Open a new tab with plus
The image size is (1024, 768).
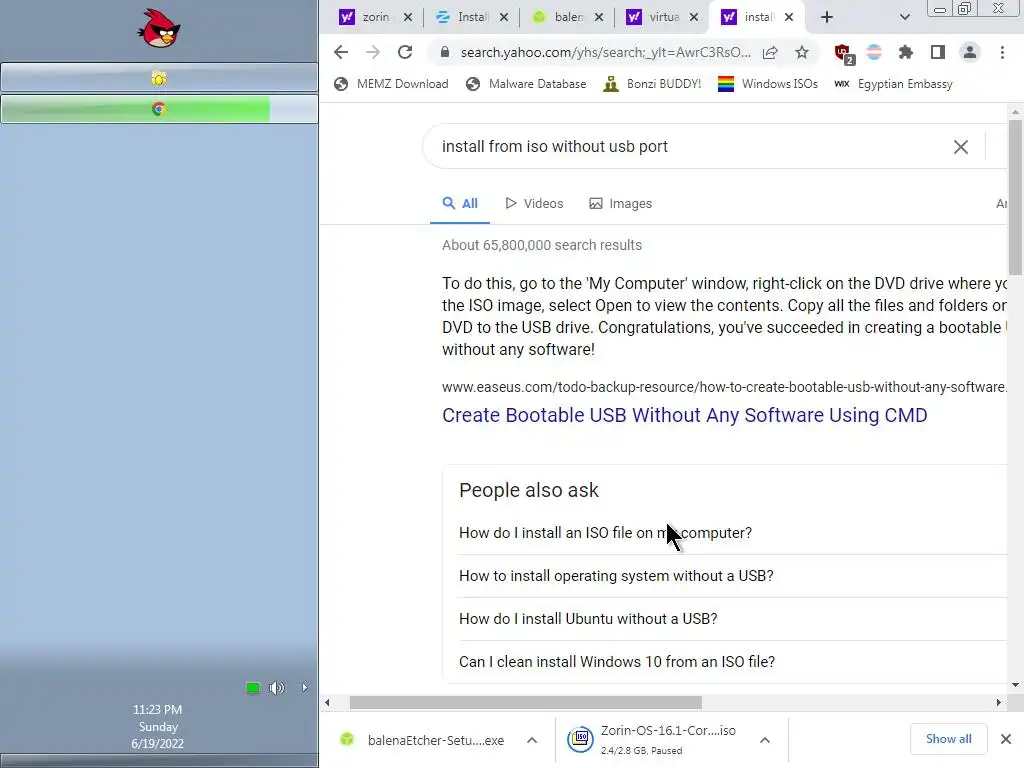coord(827,17)
